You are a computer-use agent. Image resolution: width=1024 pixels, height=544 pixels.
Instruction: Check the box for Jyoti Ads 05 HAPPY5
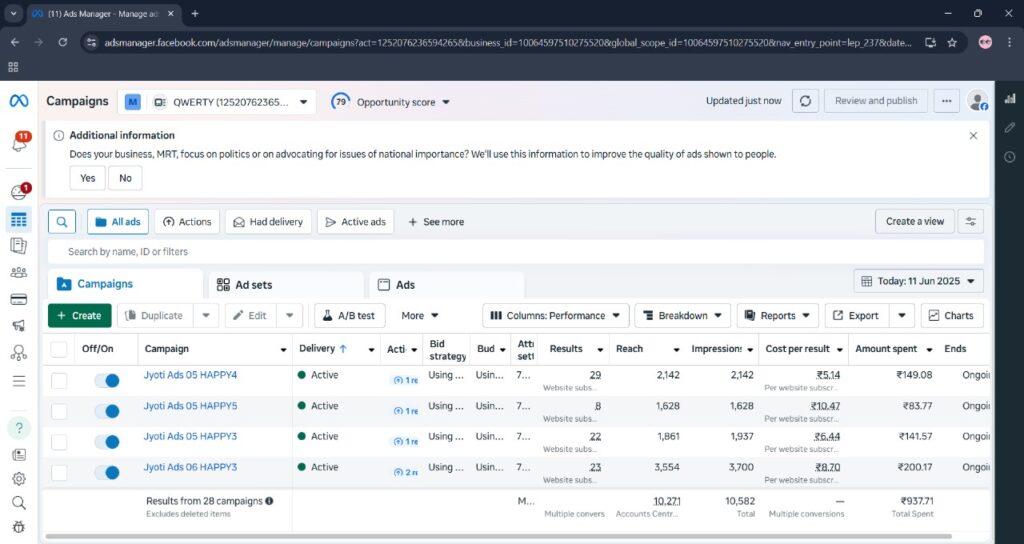tap(59, 411)
